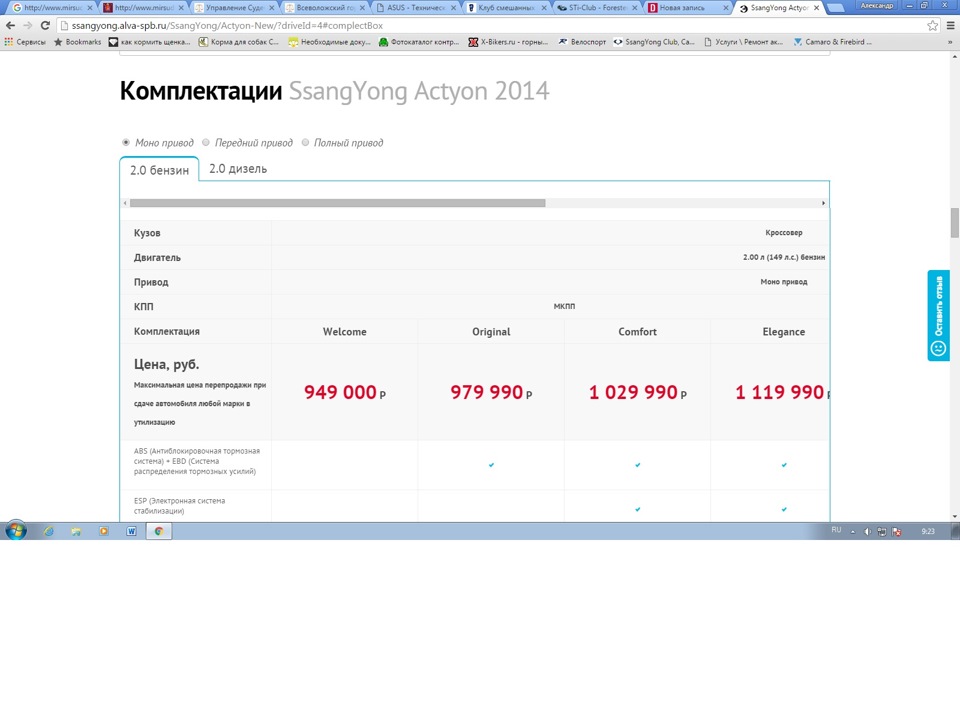Select the Elegance trim column header
960x720 pixels.
(784, 331)
